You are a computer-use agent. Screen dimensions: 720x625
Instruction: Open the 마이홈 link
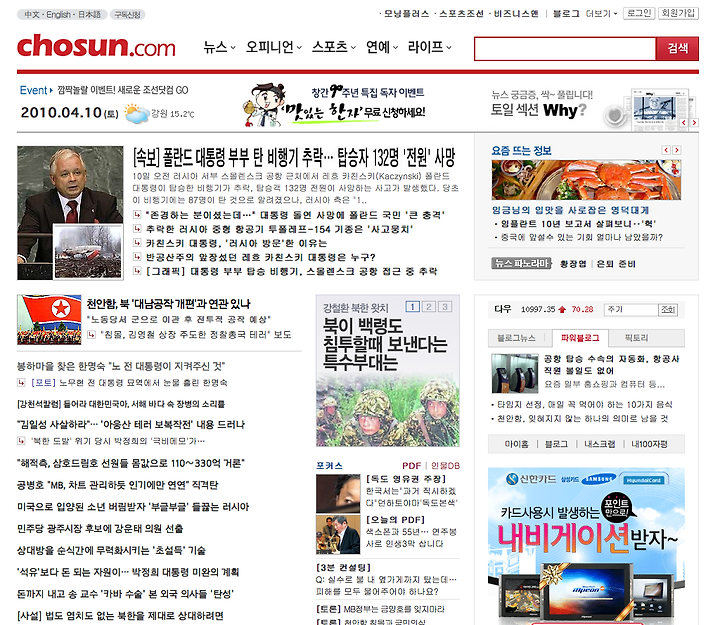click(516, 444)
